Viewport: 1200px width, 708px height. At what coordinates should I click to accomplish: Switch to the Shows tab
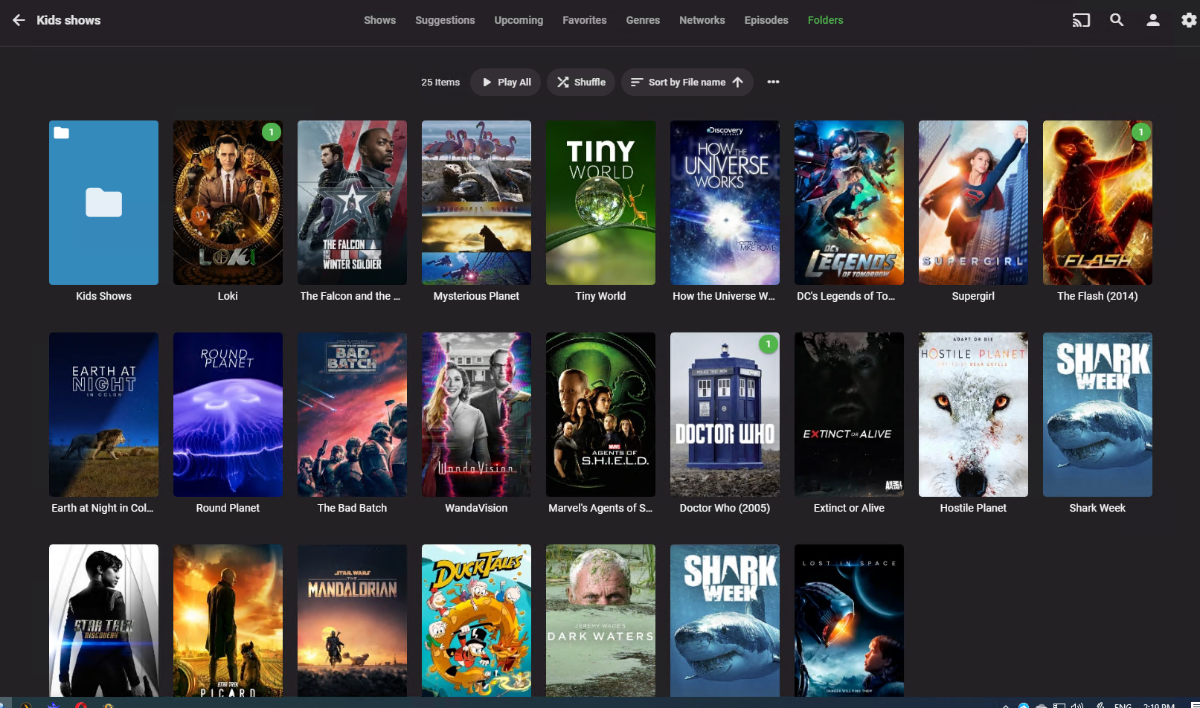point(380,20)
